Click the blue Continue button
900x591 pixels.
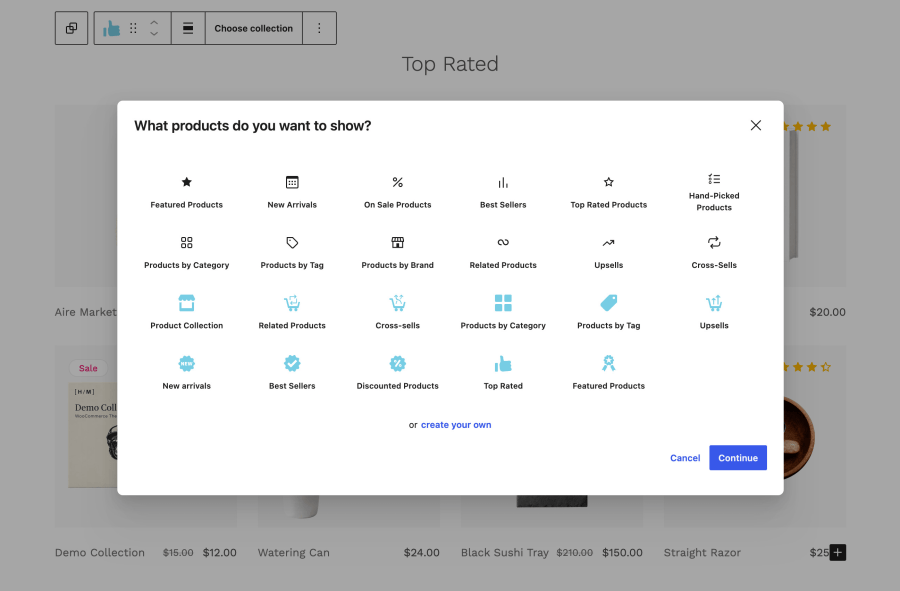coord(738,458)
